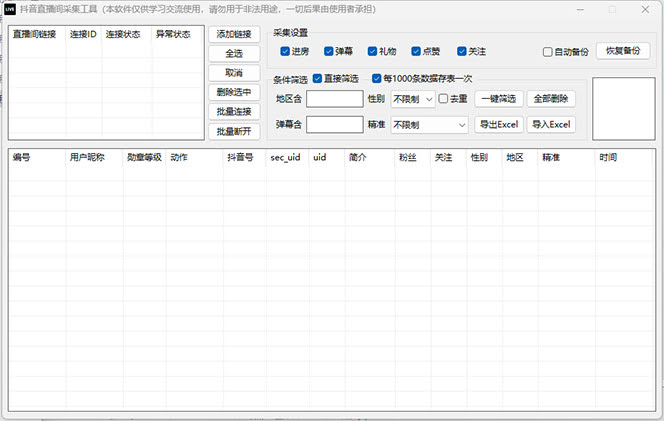
Task: Uncheck the 关注 checkbox
Action: (462, 51)
